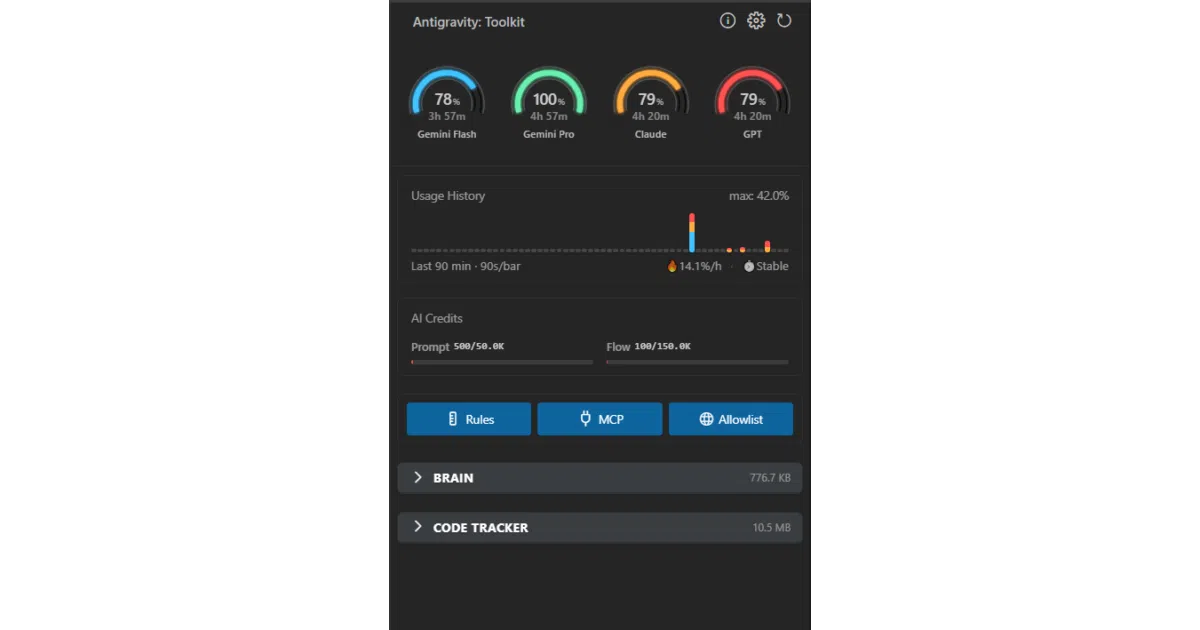Image resolution: width=1200 pixels, height=630 pixels.
Task: Click the Prompt credits progress bar
Action: pos(502,362)
